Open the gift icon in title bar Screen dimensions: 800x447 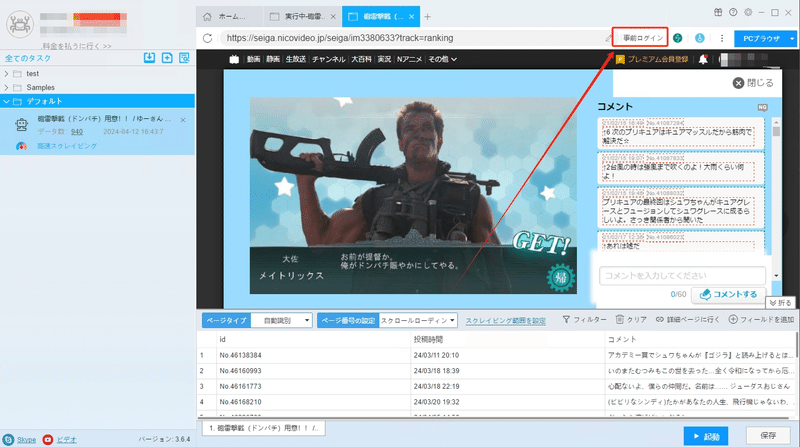718,12
